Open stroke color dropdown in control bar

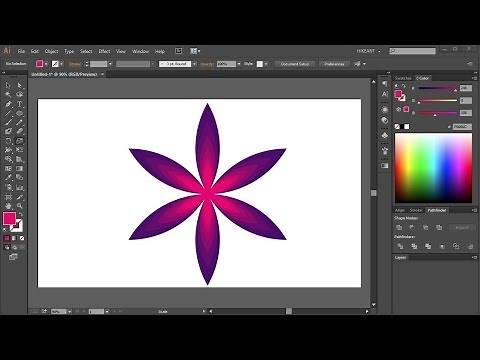click(x=61, y=64)
